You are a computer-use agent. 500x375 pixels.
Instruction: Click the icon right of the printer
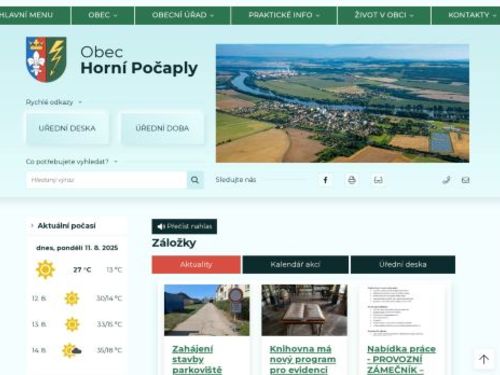click(x=378, y=180)
